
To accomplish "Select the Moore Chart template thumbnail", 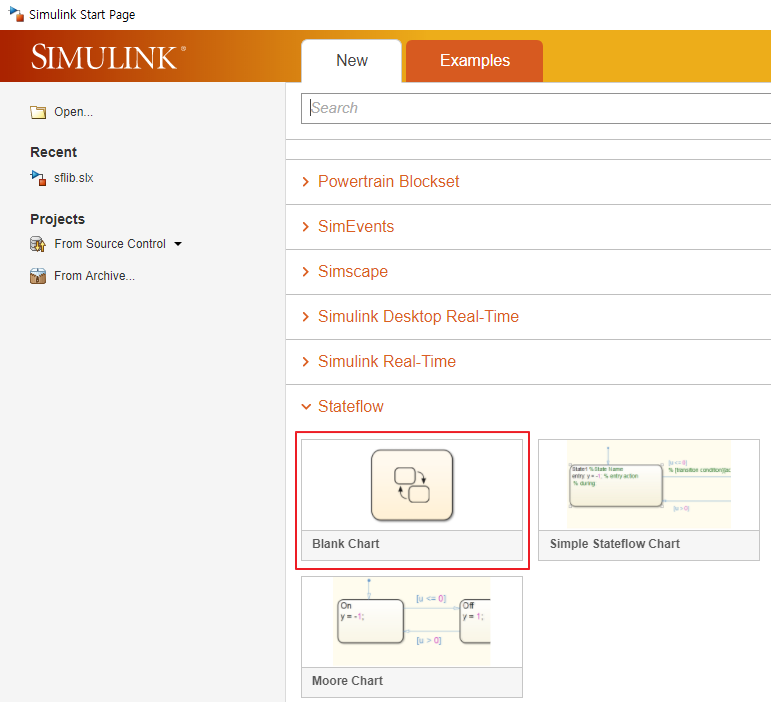I will (x=412, y=622).
